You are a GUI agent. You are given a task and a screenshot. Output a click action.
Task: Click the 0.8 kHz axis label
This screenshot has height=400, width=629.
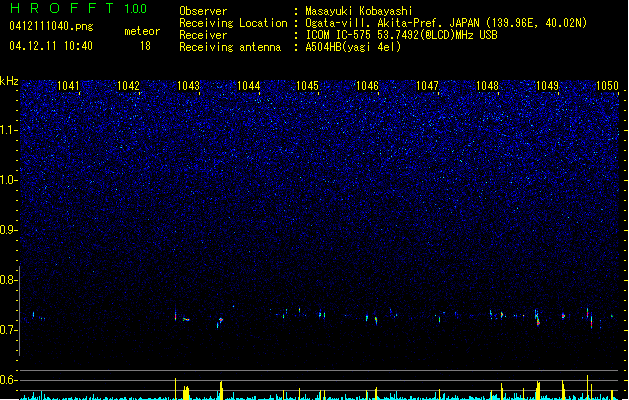tap(8, 280)
